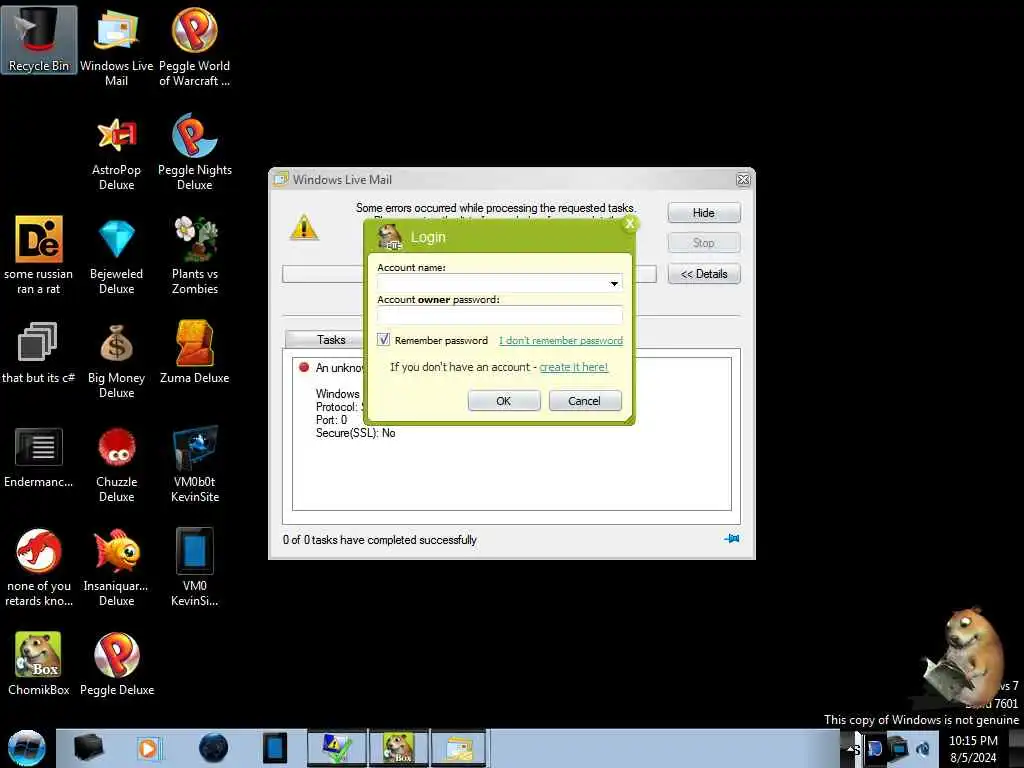Open Windows Live Mail desktop shortcut
The image size is (1024, 768).
pos(116,46)
